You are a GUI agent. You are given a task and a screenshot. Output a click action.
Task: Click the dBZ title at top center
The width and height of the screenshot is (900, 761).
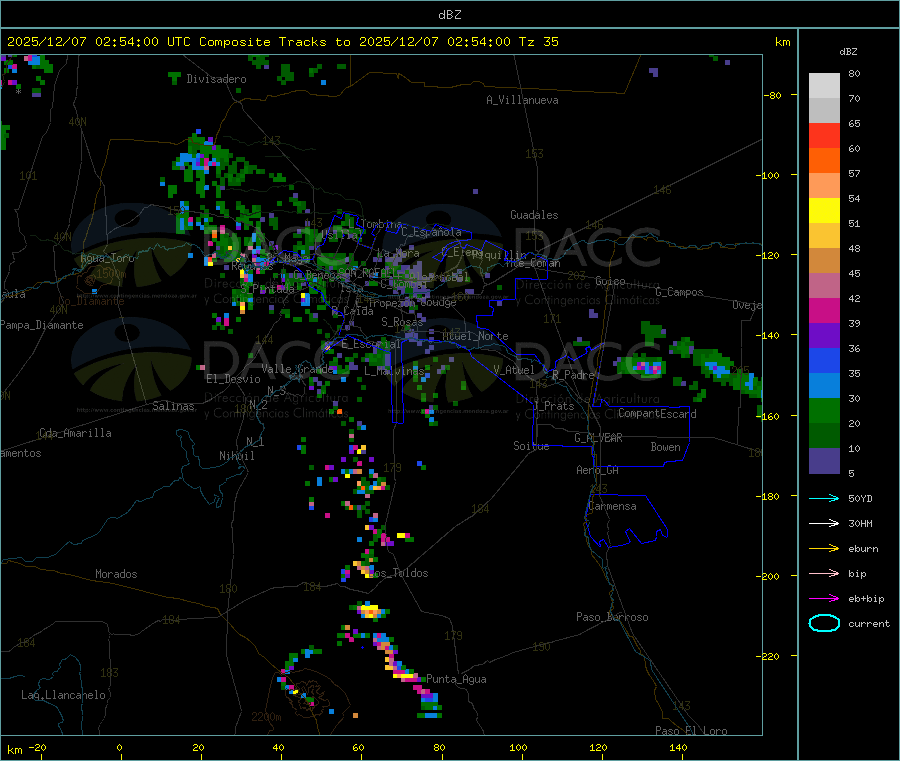click(x=449, y=15)
